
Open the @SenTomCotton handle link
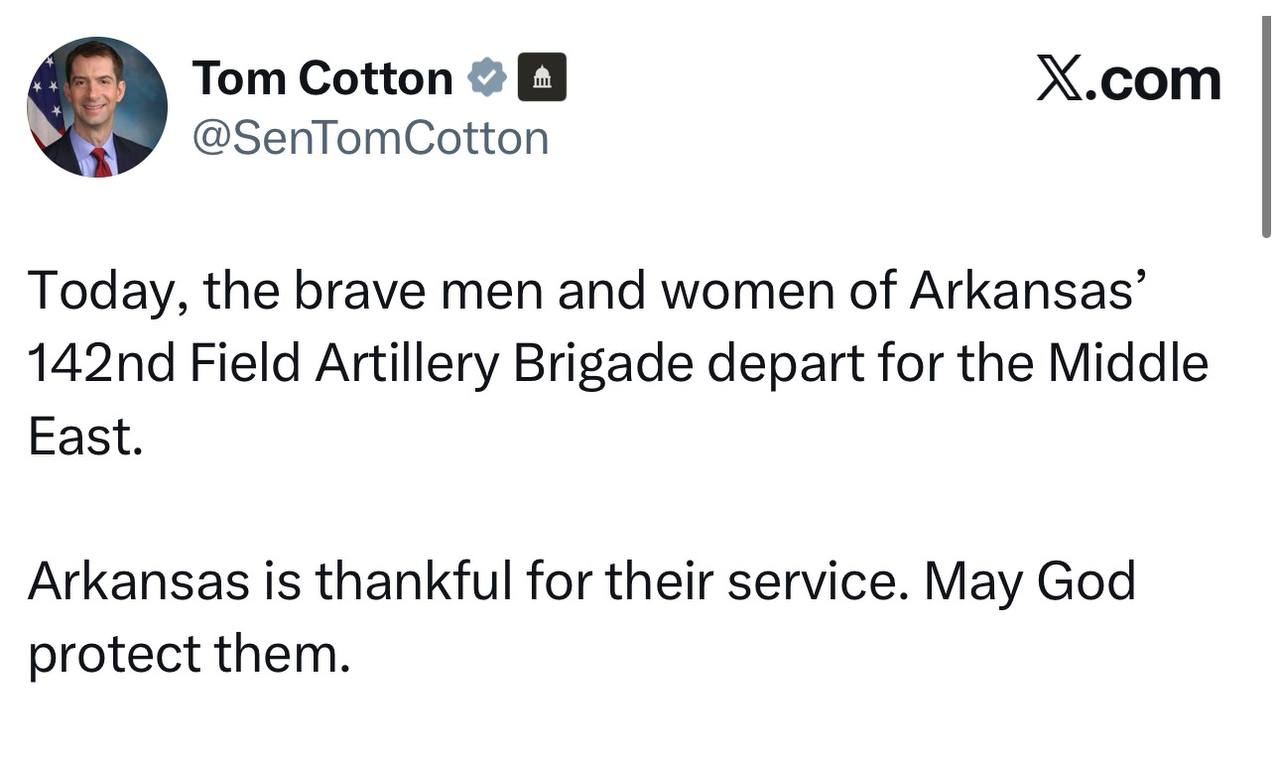(x=370, y=138)
